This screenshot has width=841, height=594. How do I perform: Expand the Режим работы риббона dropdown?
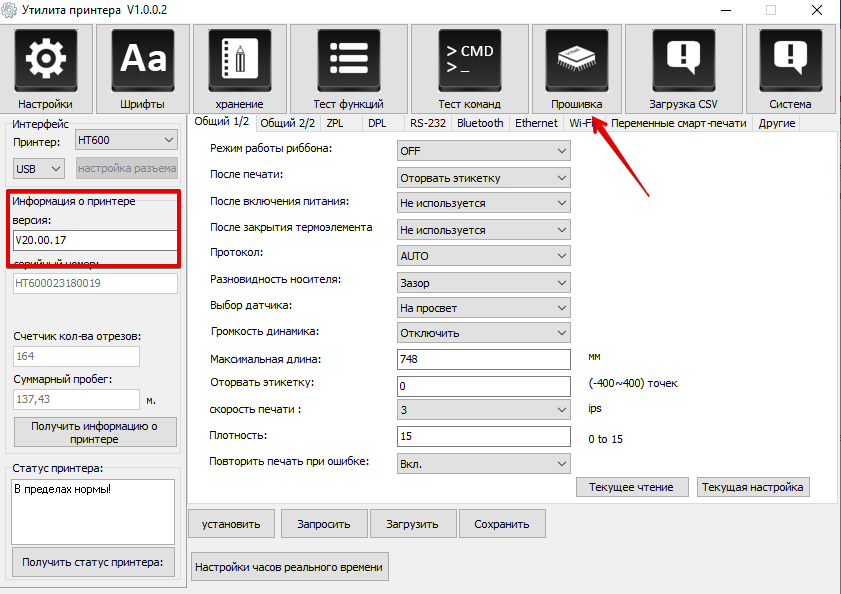(483, 150)
